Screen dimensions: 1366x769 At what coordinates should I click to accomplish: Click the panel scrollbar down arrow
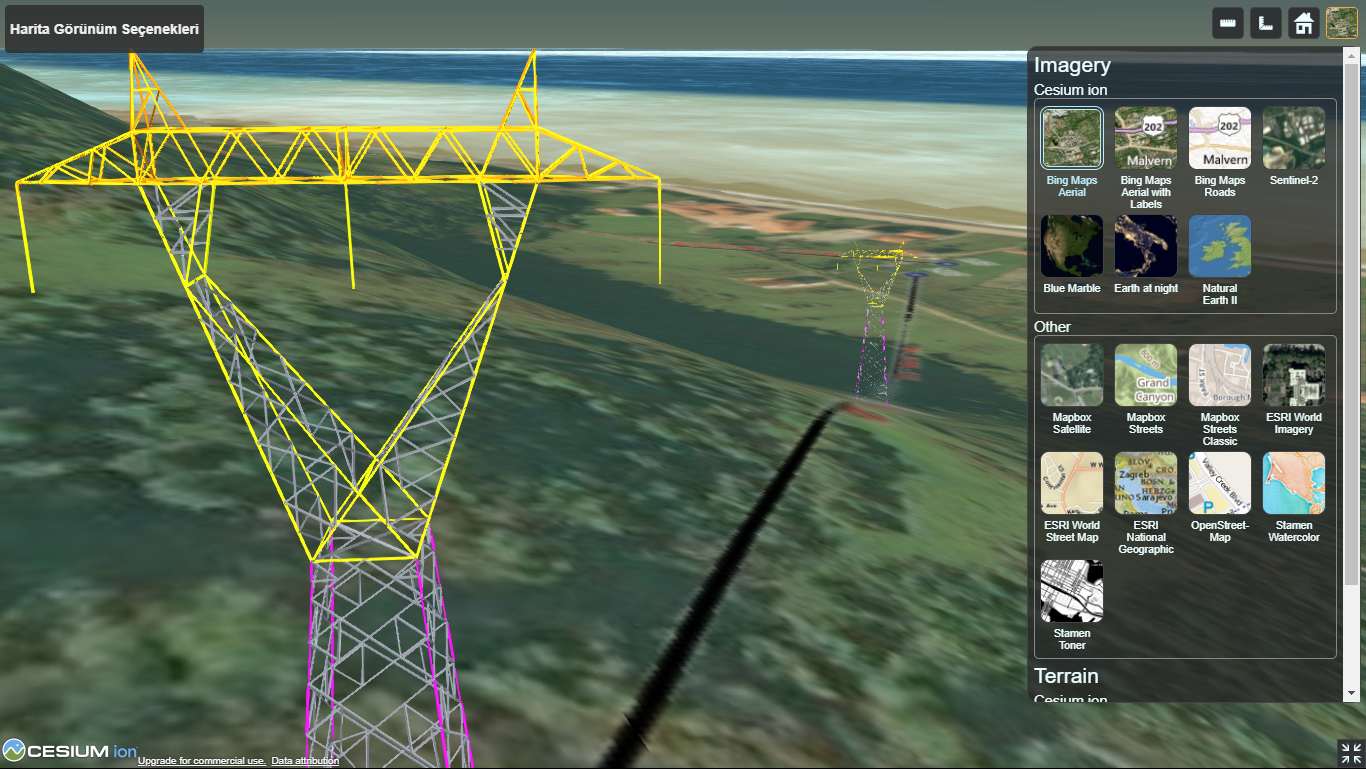(x=1352, y=692)
